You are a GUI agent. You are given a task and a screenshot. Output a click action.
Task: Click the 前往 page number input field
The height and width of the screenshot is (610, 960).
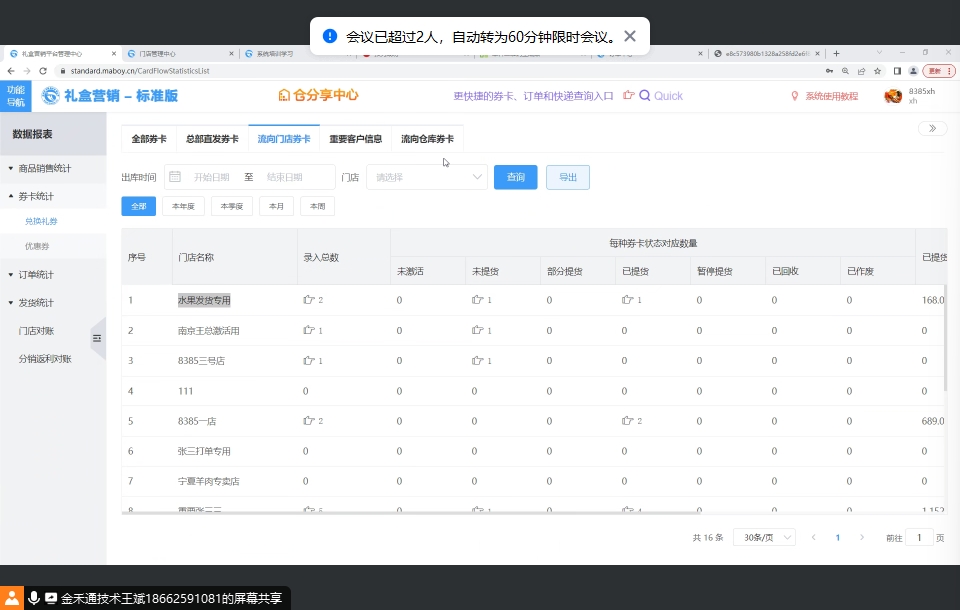coord(918,537)
